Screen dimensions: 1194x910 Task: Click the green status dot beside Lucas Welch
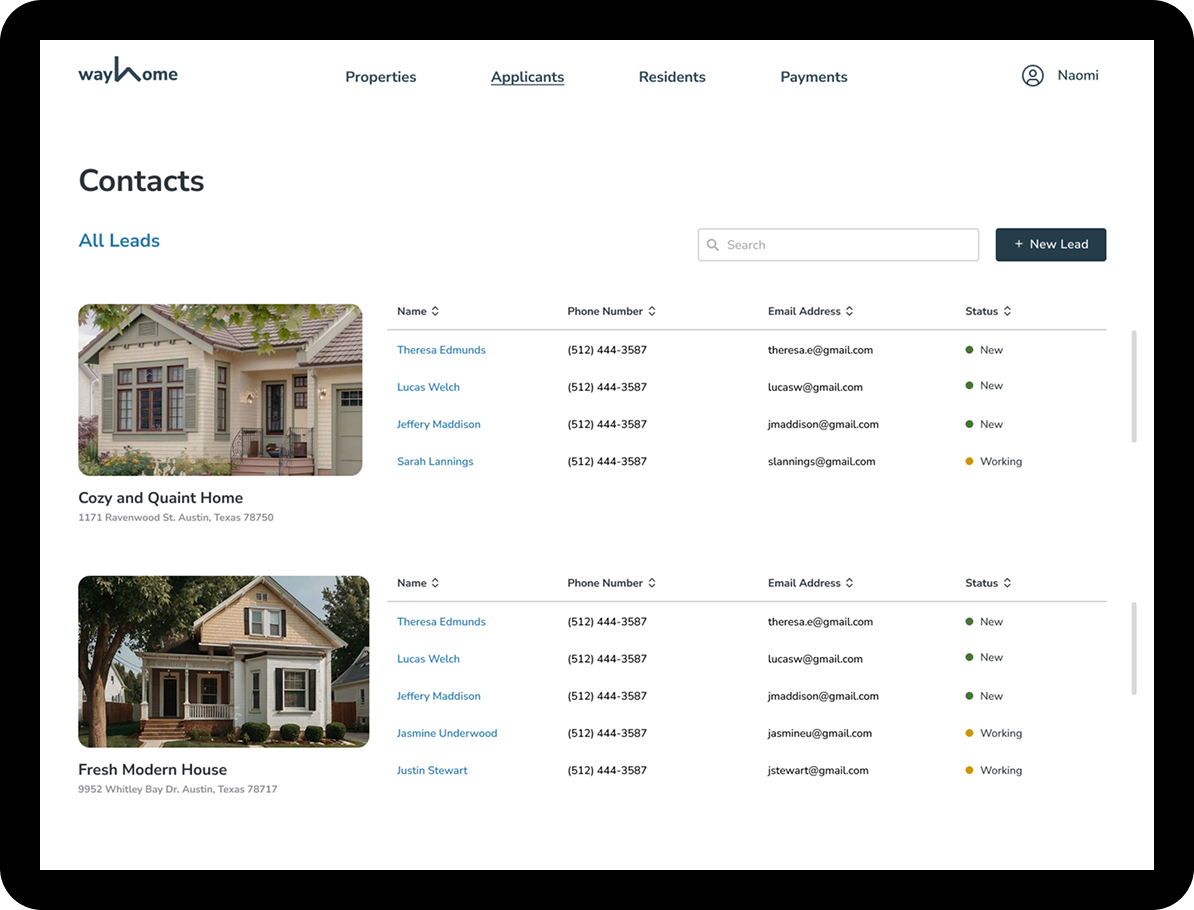(x=968, y=386)
